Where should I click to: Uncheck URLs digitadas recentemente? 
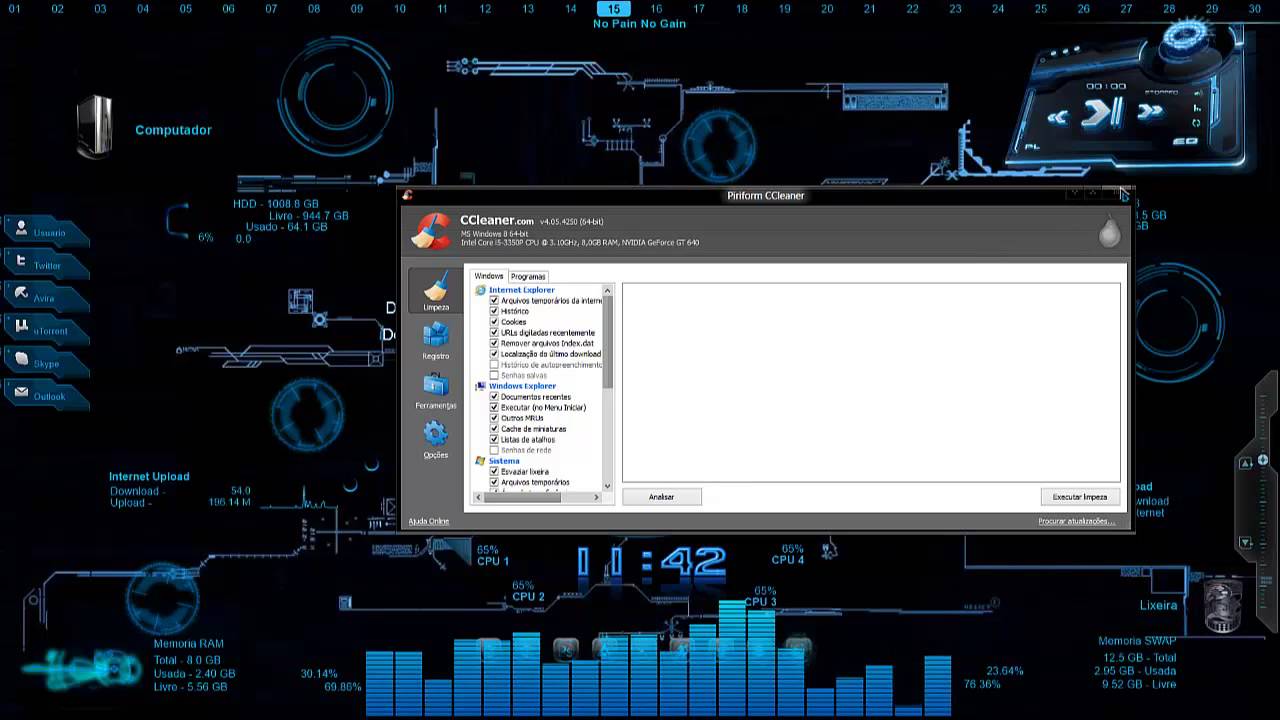click(494, 332)
